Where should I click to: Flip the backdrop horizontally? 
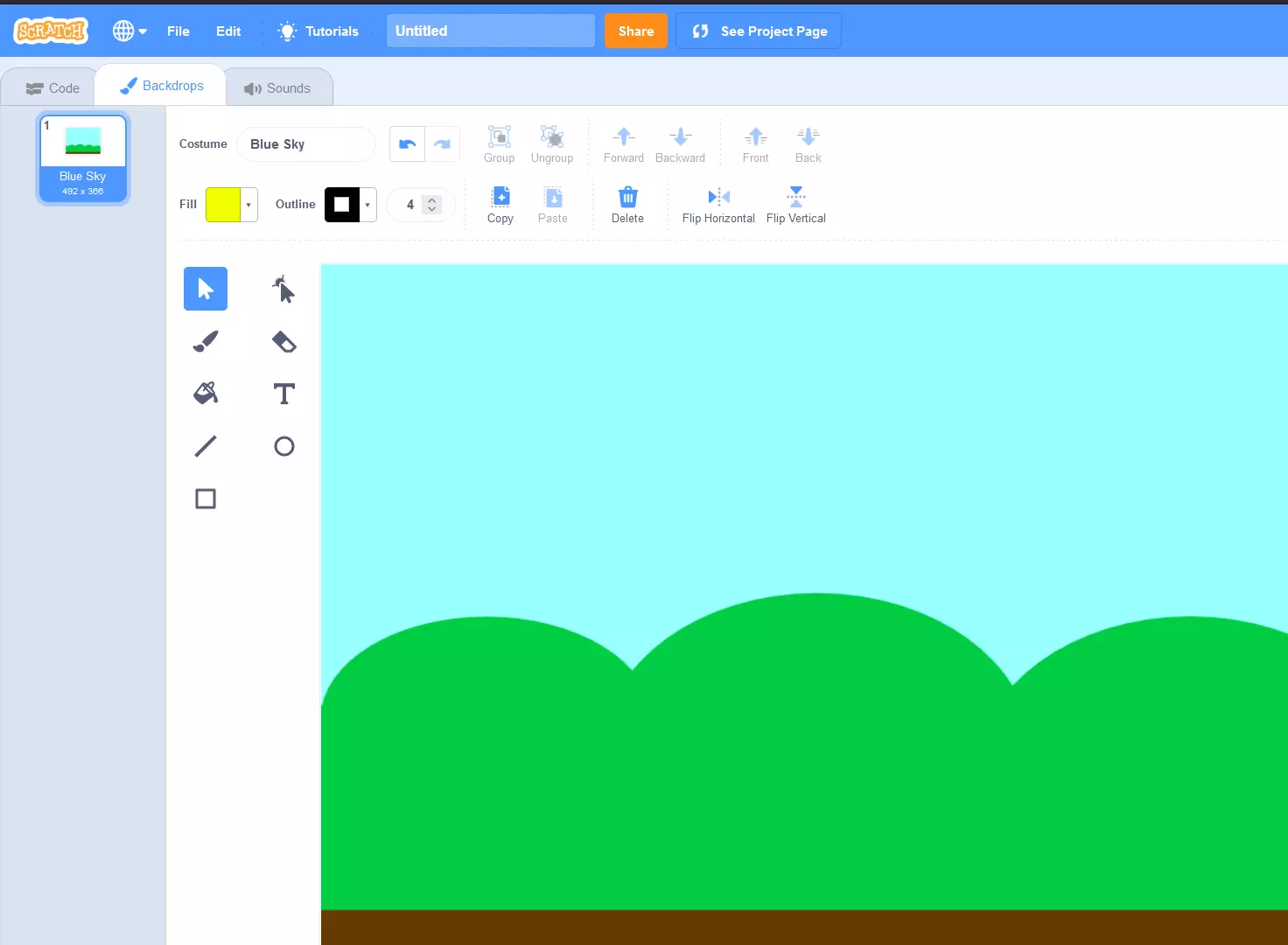coord(717,204)
